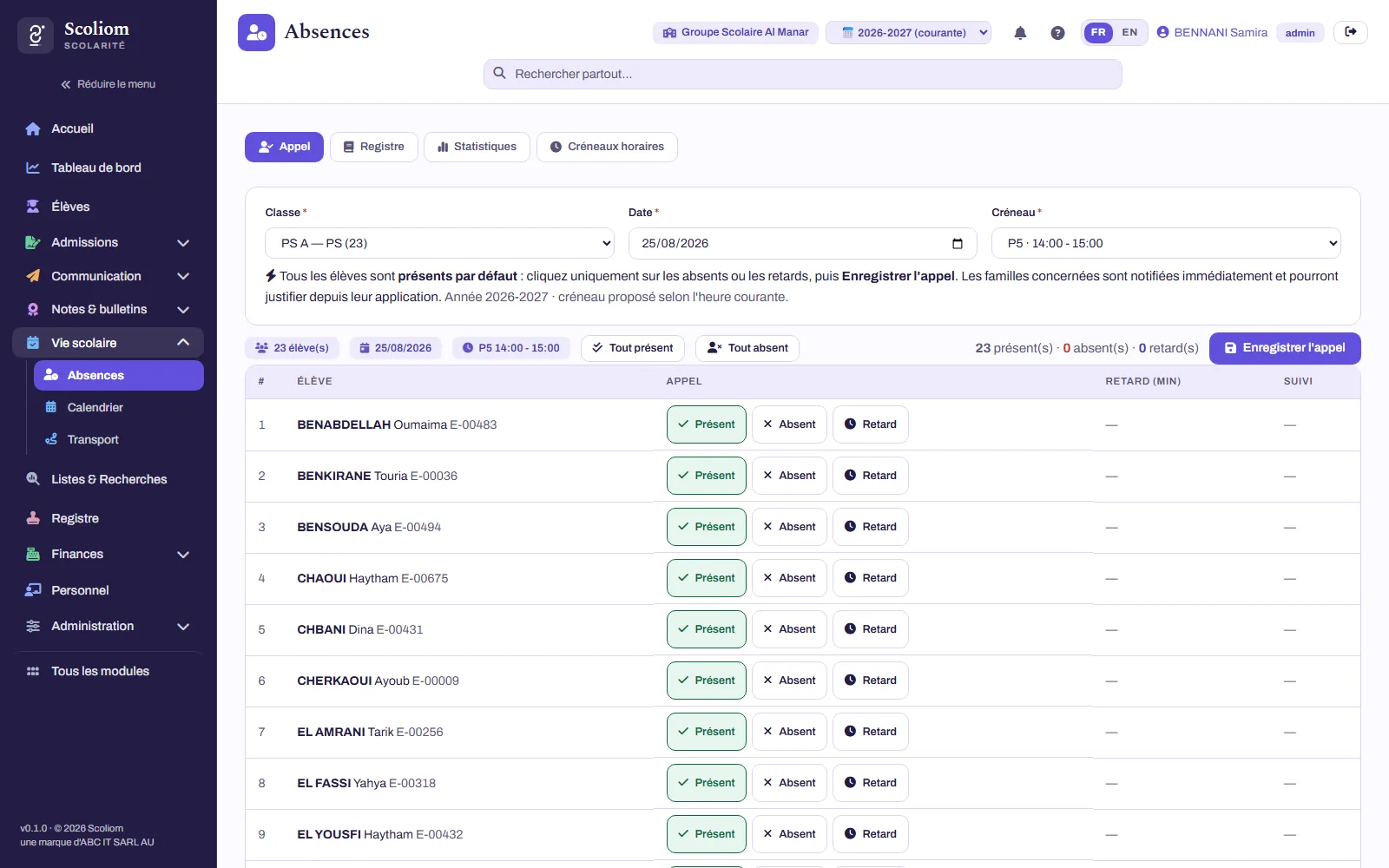The image size is (1389, 868).
Task: Click Enregistrer l'appel button
Action: (x=1285, y=348)
